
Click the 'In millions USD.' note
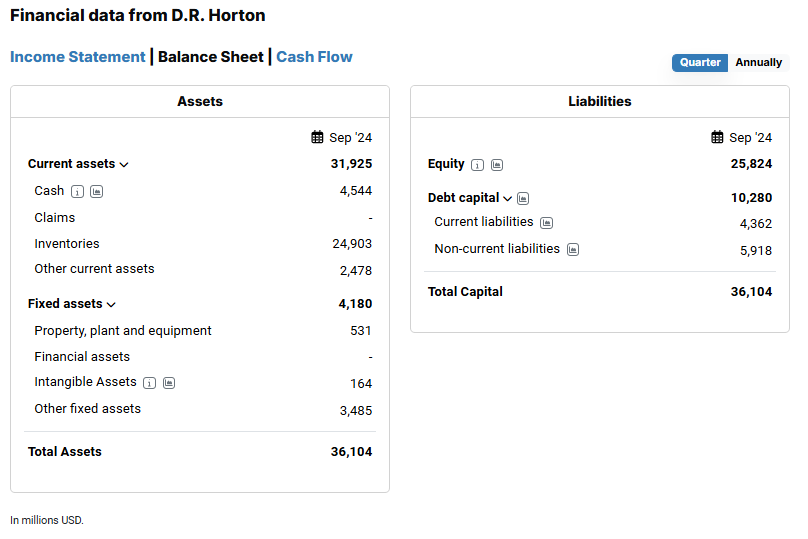47,520
